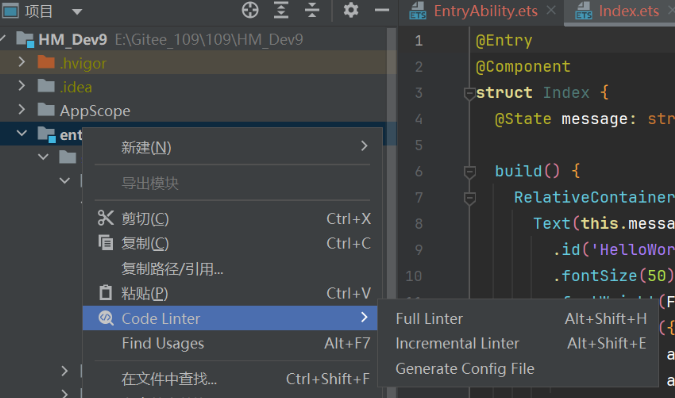The width and height of the screenshot is (675, 398).
Task: Click the word struct on line 3
Action: click(504, 93)
